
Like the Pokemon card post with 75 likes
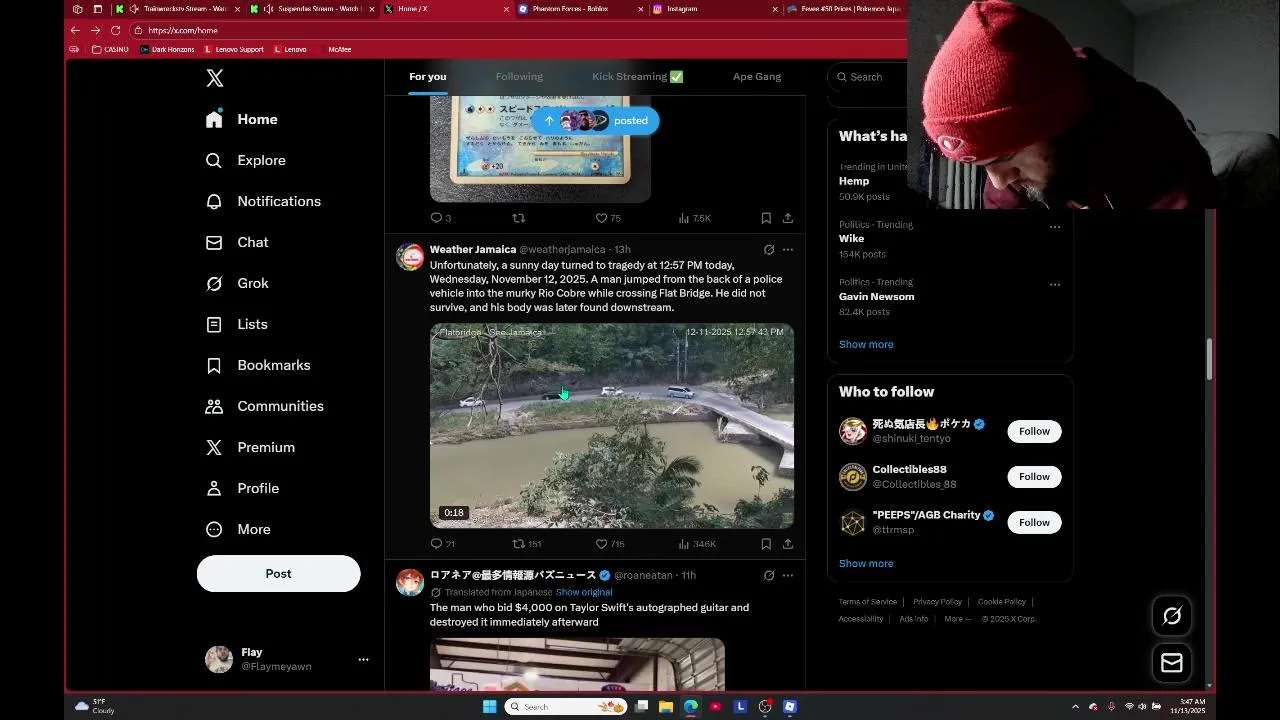(608, 218)
